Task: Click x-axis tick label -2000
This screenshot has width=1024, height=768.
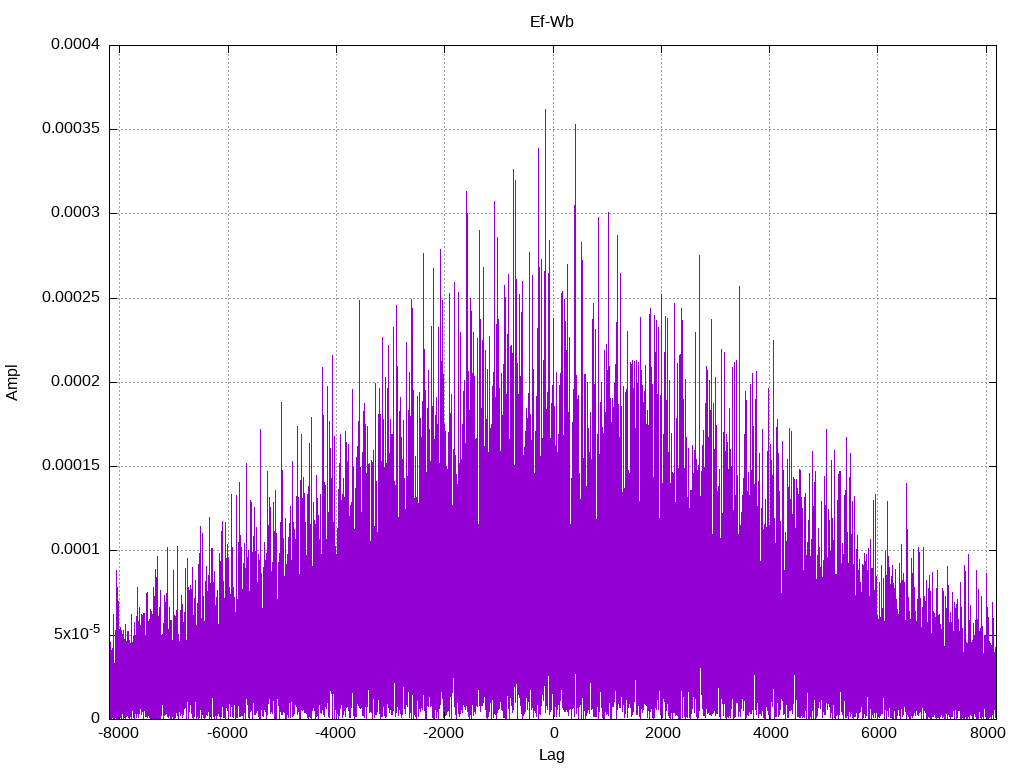Action: coord(444,733)
